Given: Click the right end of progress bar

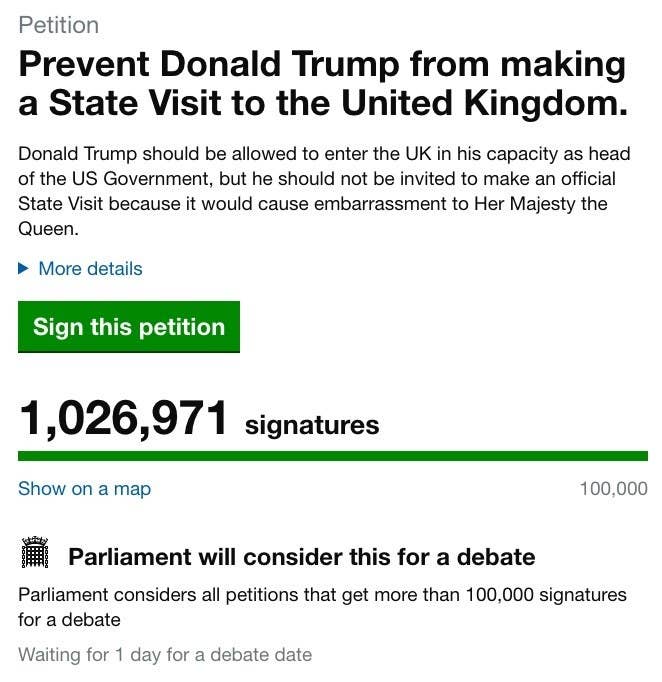Looking at the screenshot, I should point(643,456).
